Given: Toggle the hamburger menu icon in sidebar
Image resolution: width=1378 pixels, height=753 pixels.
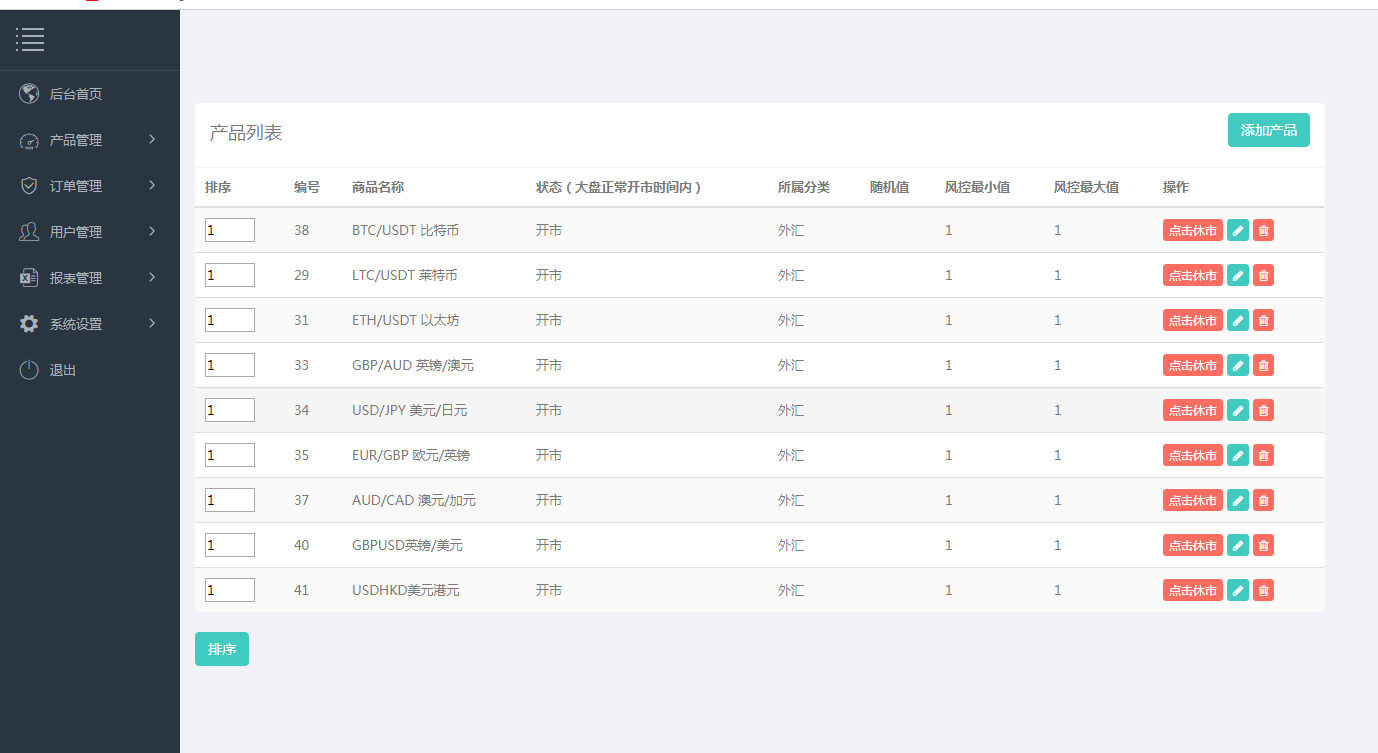Looking at the screenshot, I should [x=30, y=40].
